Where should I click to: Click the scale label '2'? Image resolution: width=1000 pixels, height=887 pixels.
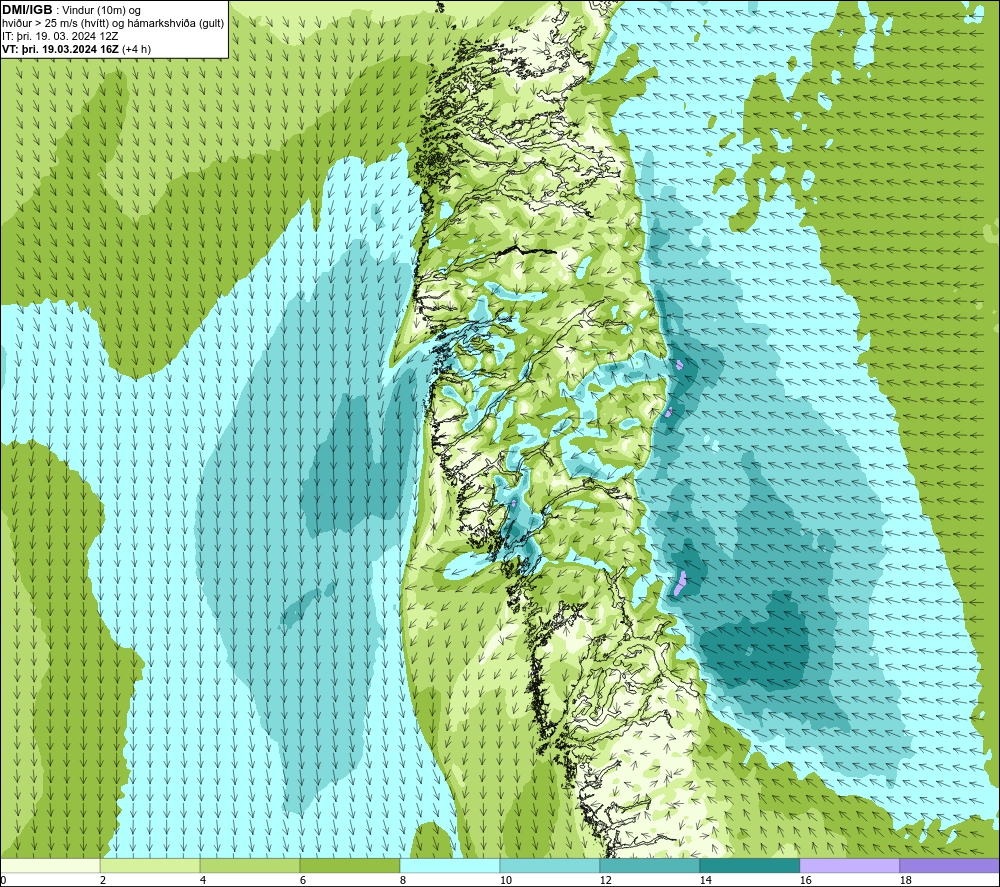[103, 880]
